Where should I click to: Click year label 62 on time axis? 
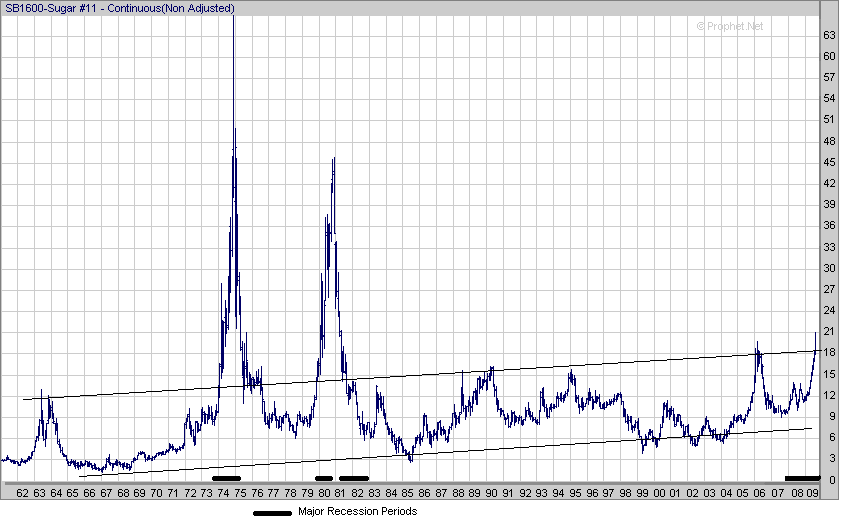[22, 493]
